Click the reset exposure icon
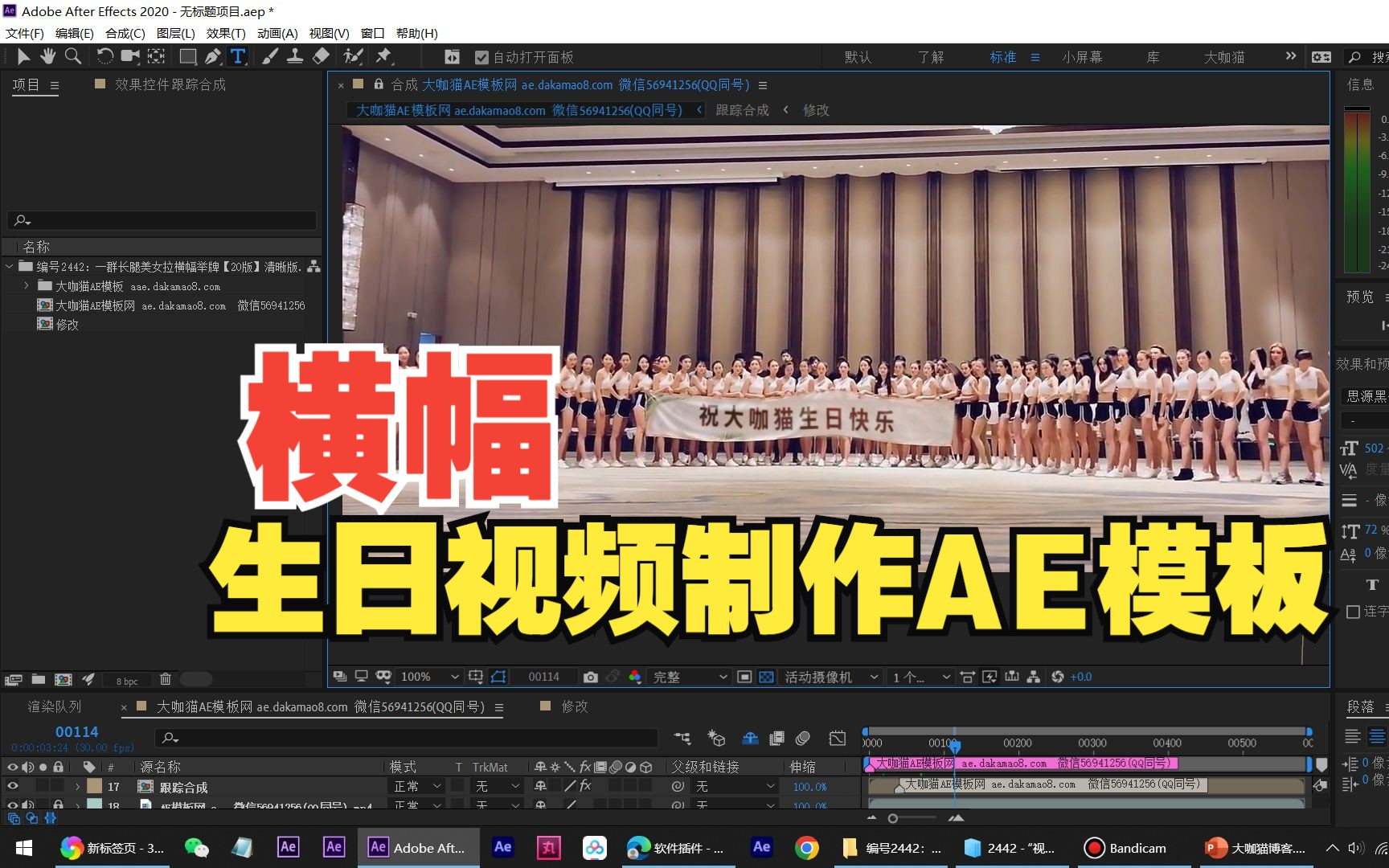This screenshot has width=1389, height=868. pos(1057,677)
